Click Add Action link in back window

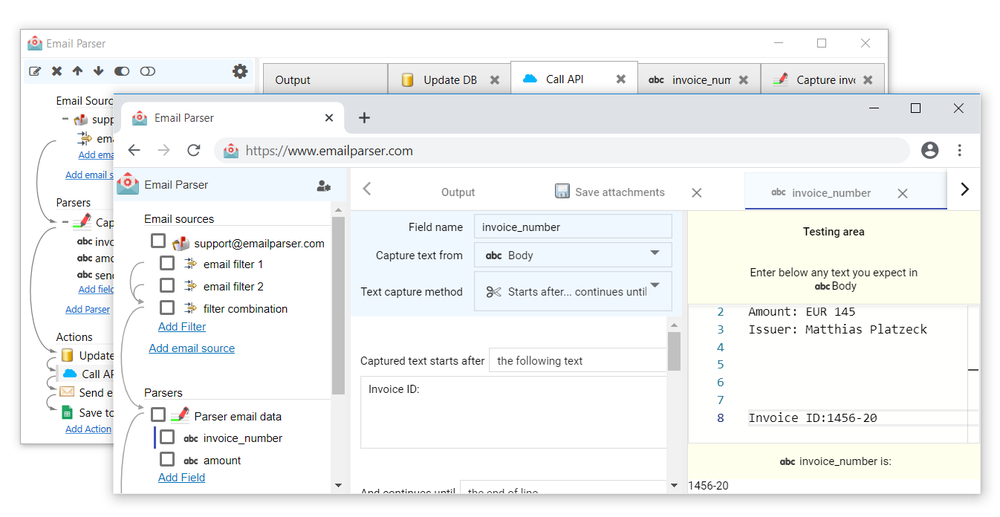[x=88, y=429]
